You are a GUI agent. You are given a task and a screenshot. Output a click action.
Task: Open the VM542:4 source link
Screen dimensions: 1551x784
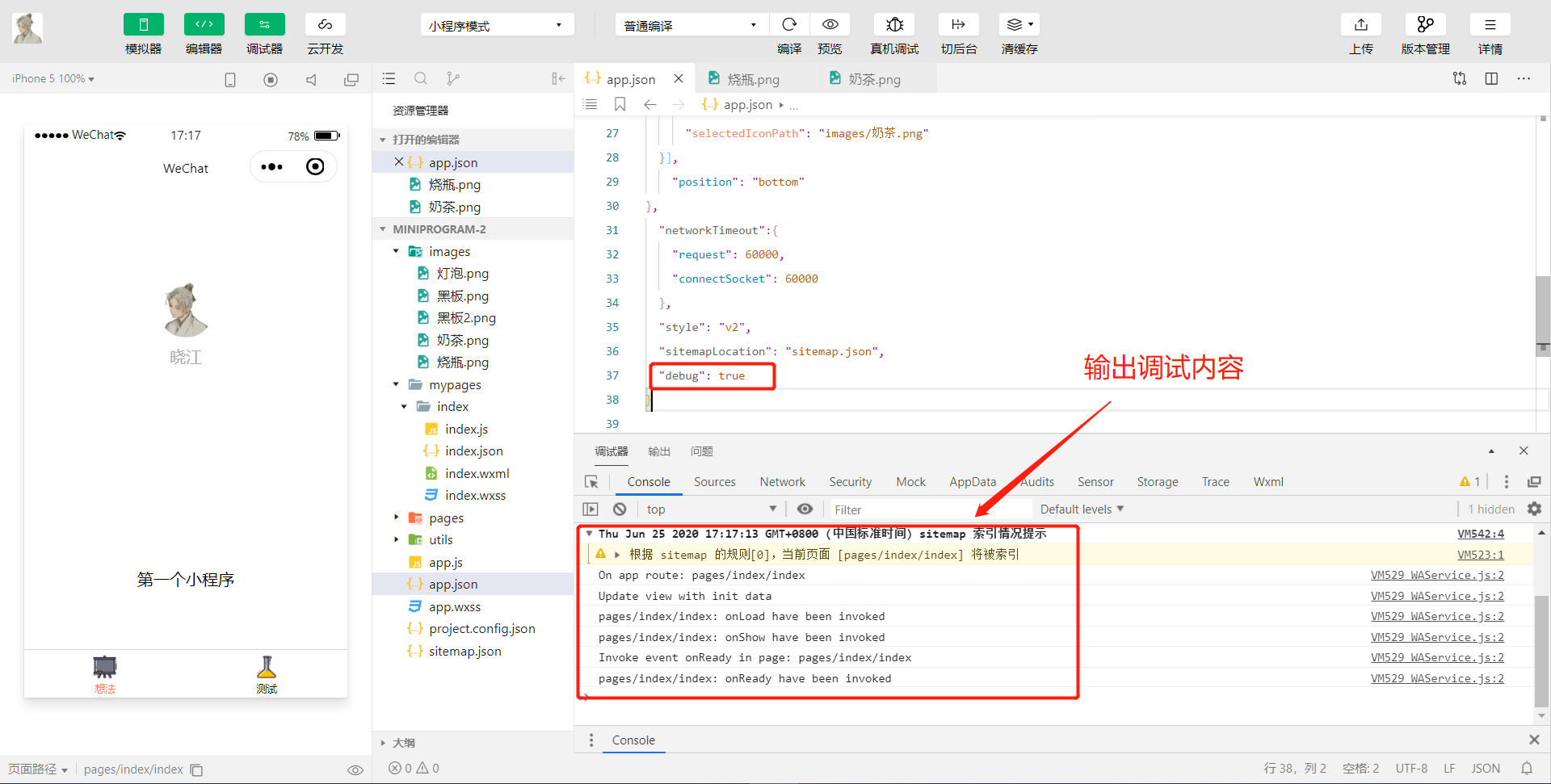1481,534
